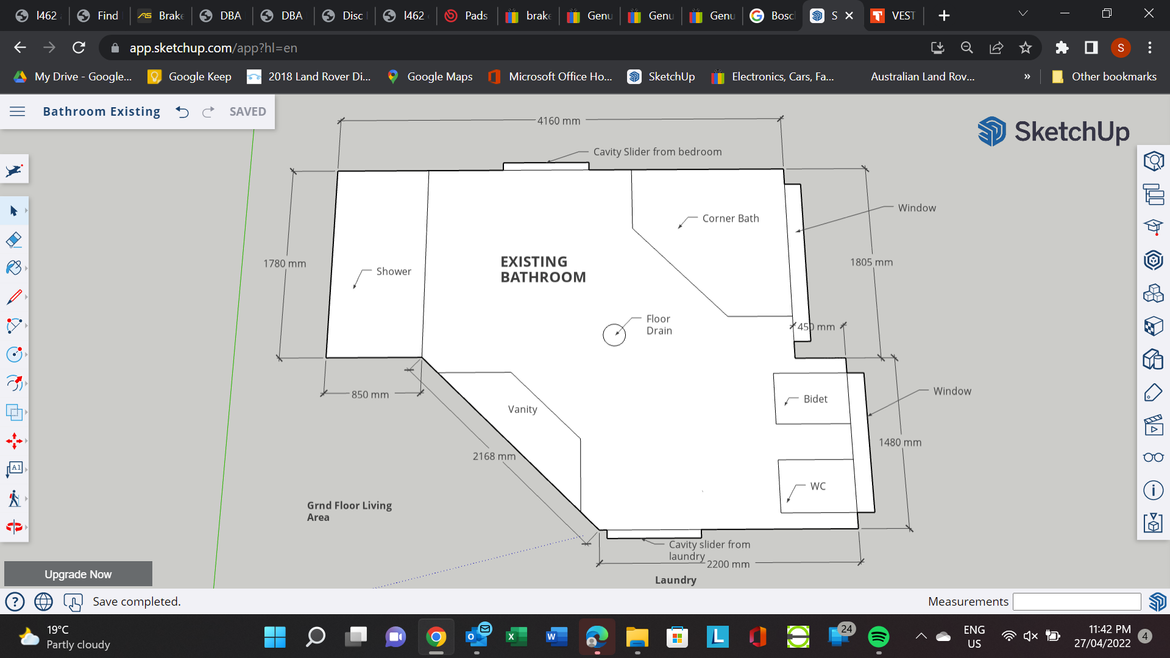Expand the Circle tool flyout arrow
Screen dimensions: 1170x658
pyautogui.click(x=26, y=355)
